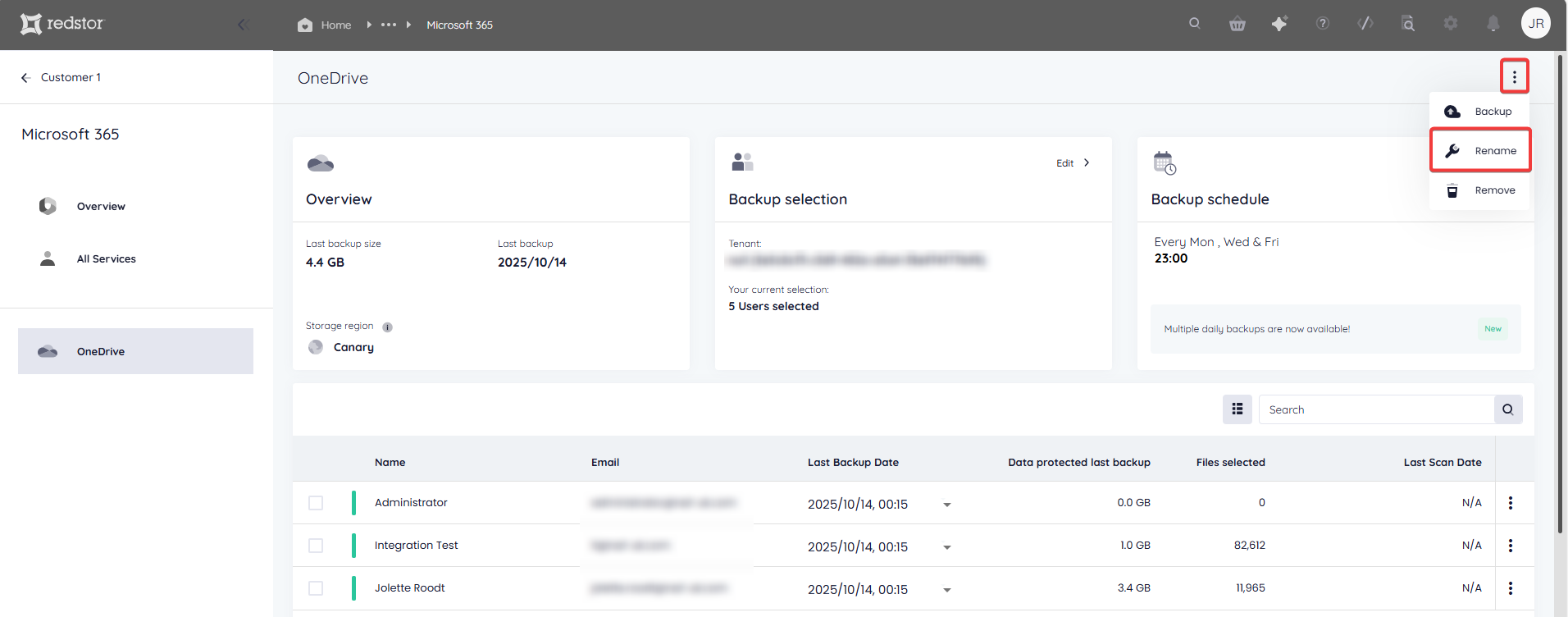1568x617 pixels.
Task: Open the notifications bell
Action: 1493,23
